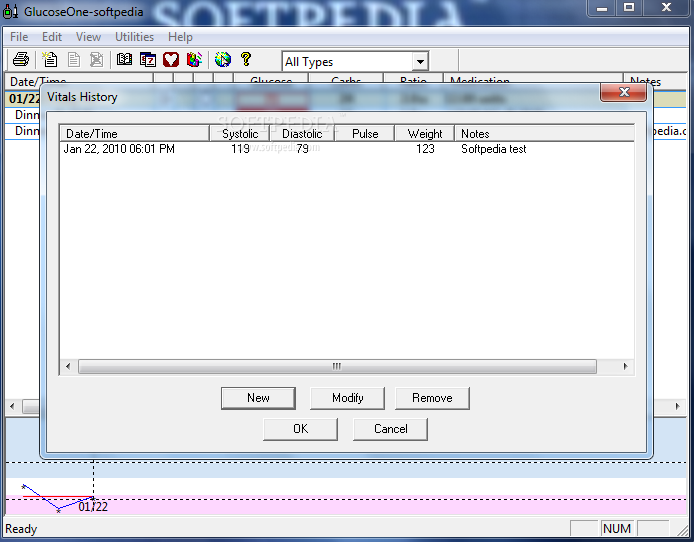Screen dimensions: 694x542
Task: Click the Diastolic column header
Action: click(x=302, y=134)
